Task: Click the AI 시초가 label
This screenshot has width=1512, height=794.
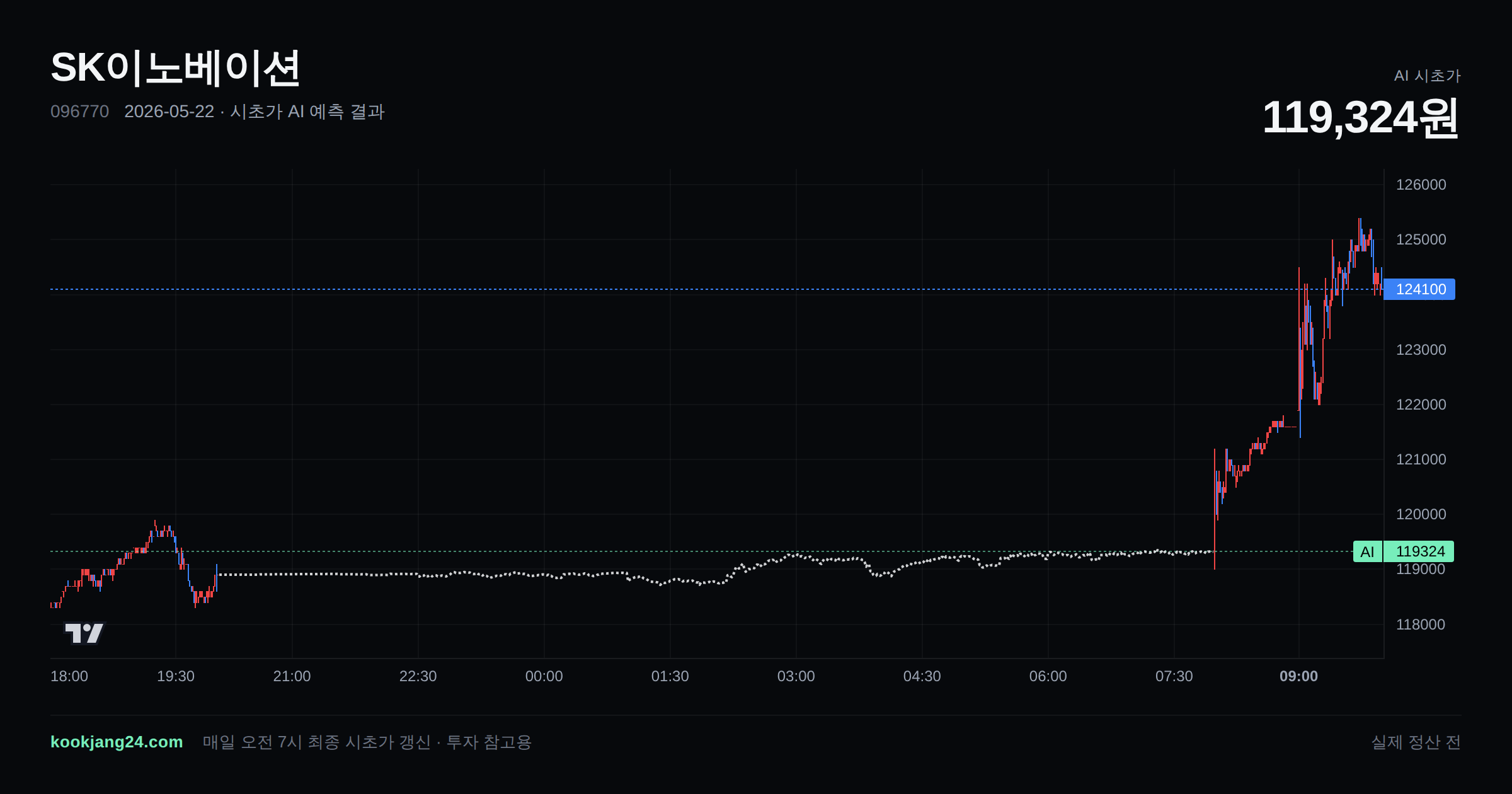Action: click(1427, 76)
